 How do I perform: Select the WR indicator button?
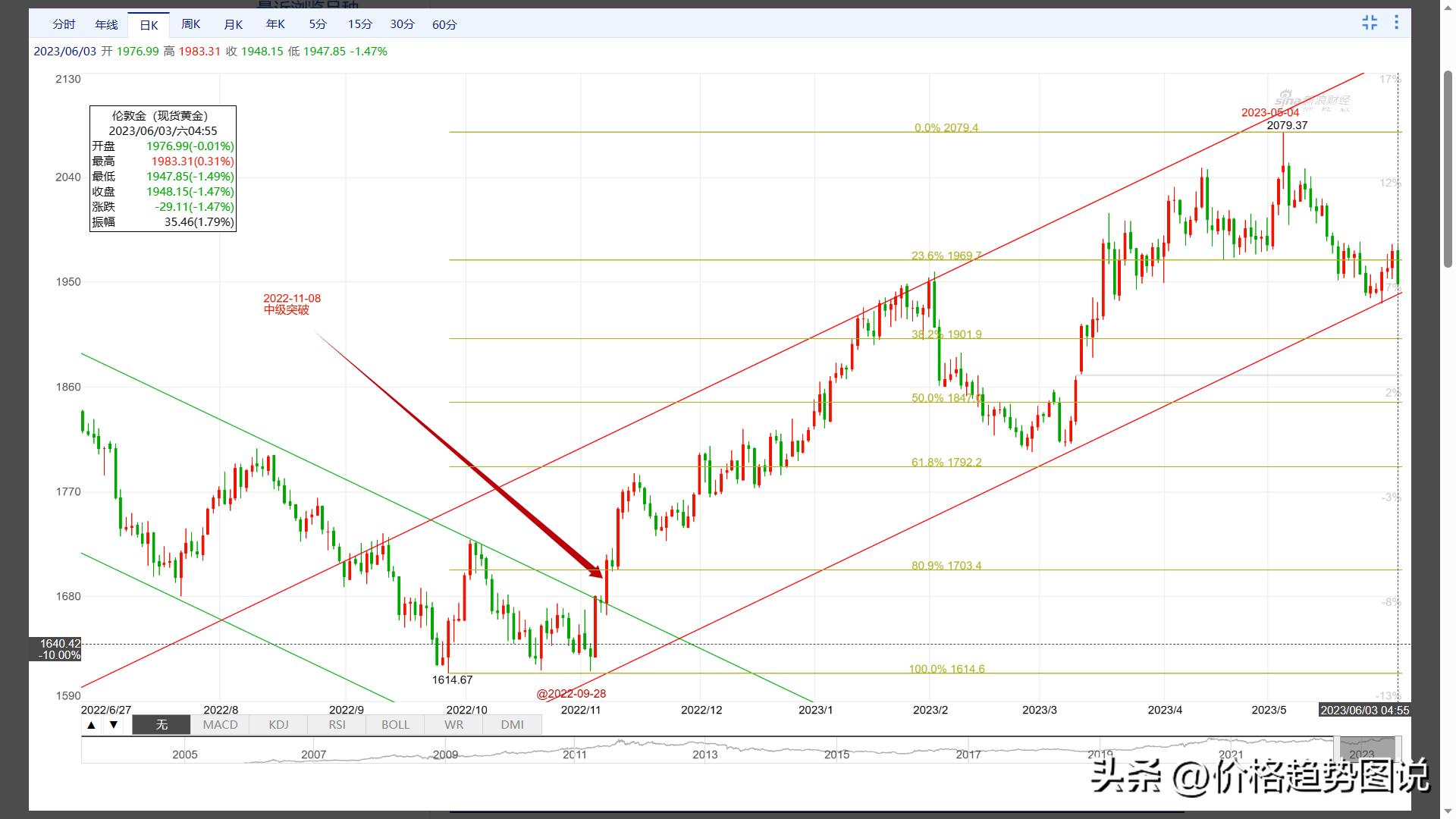[x=453, y=725]
